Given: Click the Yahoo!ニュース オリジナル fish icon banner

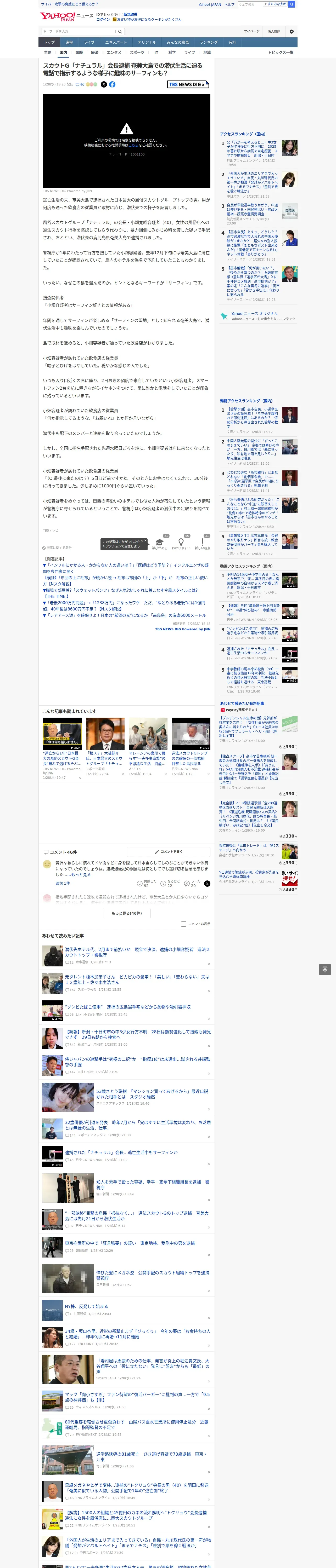Looking at the screenshot, I should tap(258, 316).
